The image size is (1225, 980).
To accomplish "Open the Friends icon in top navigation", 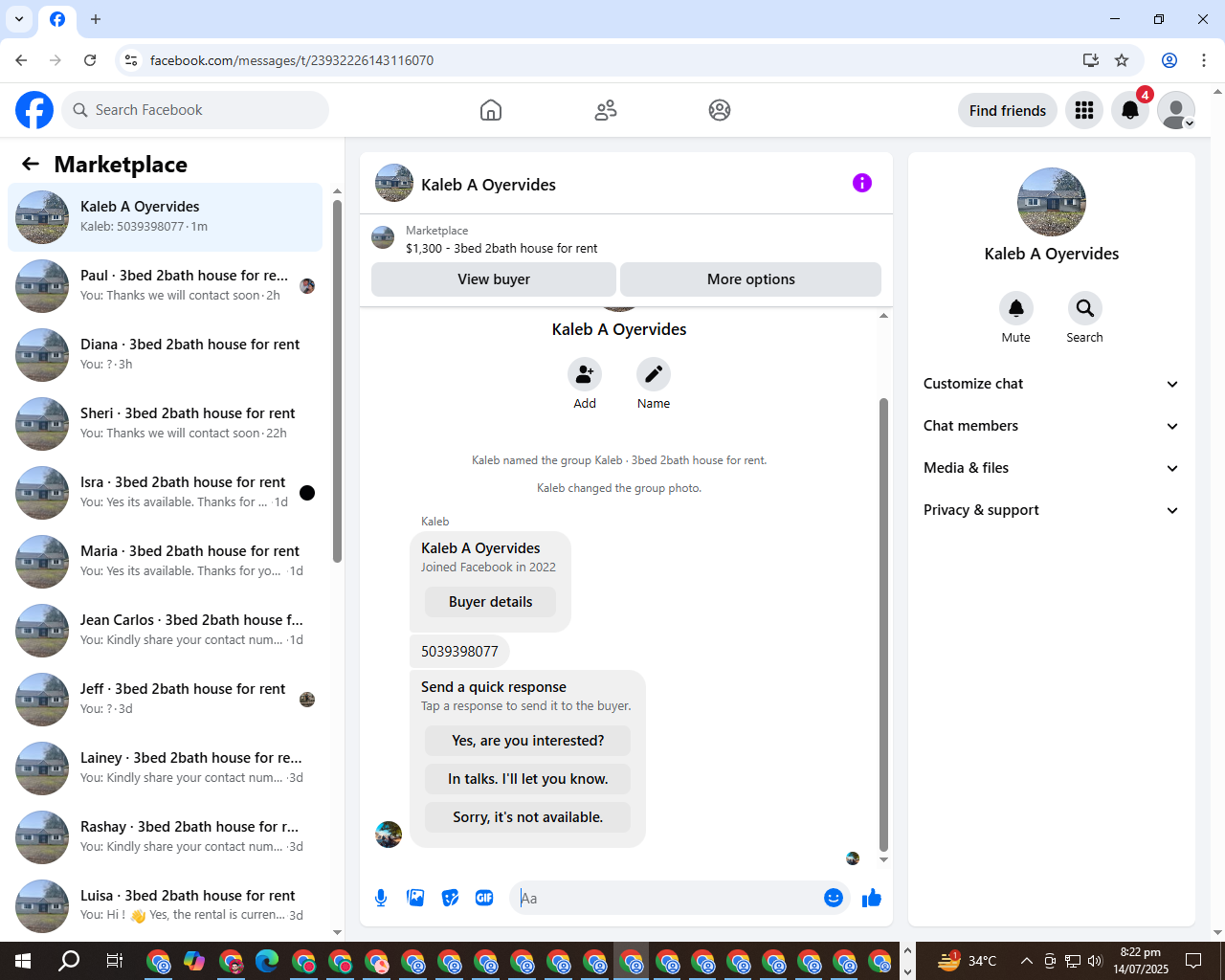I will click(606, 110).
